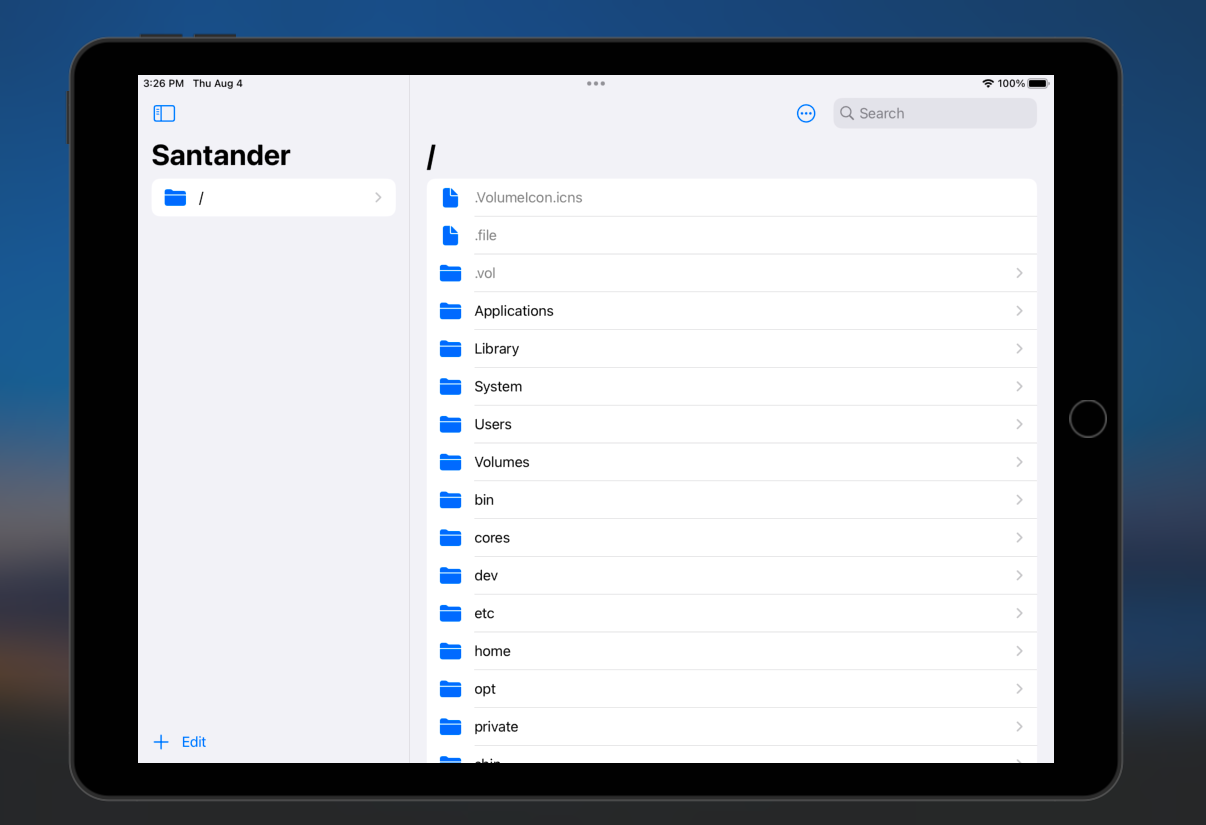The image size is (1206, 825).
Task: Click the battery status icon
Action: point(1038,84)
